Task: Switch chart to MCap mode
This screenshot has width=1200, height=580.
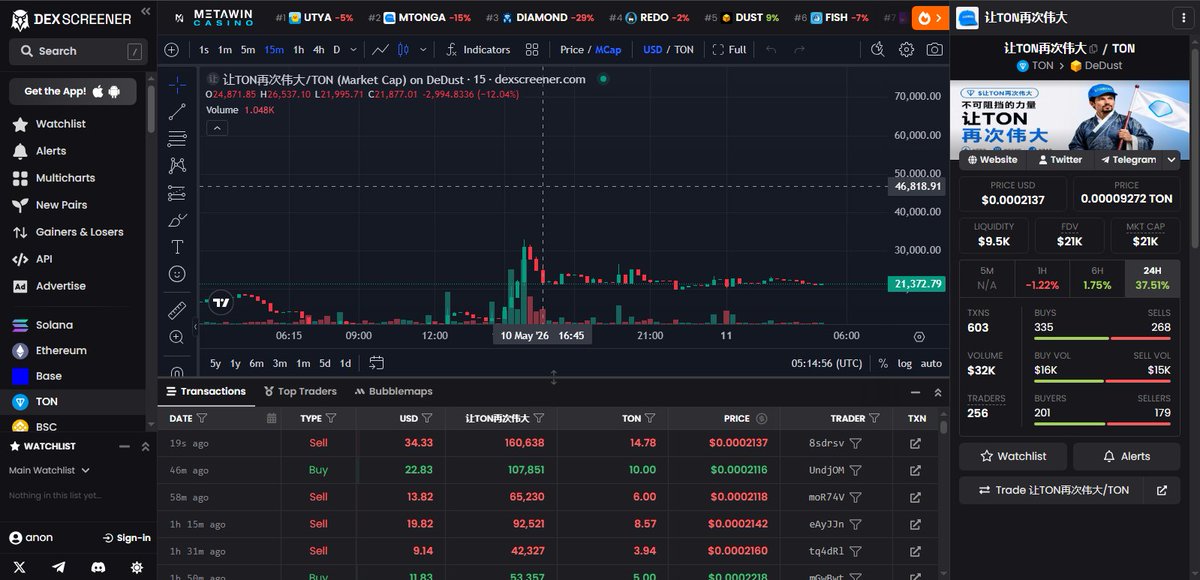Action: (x=608, y=49)
